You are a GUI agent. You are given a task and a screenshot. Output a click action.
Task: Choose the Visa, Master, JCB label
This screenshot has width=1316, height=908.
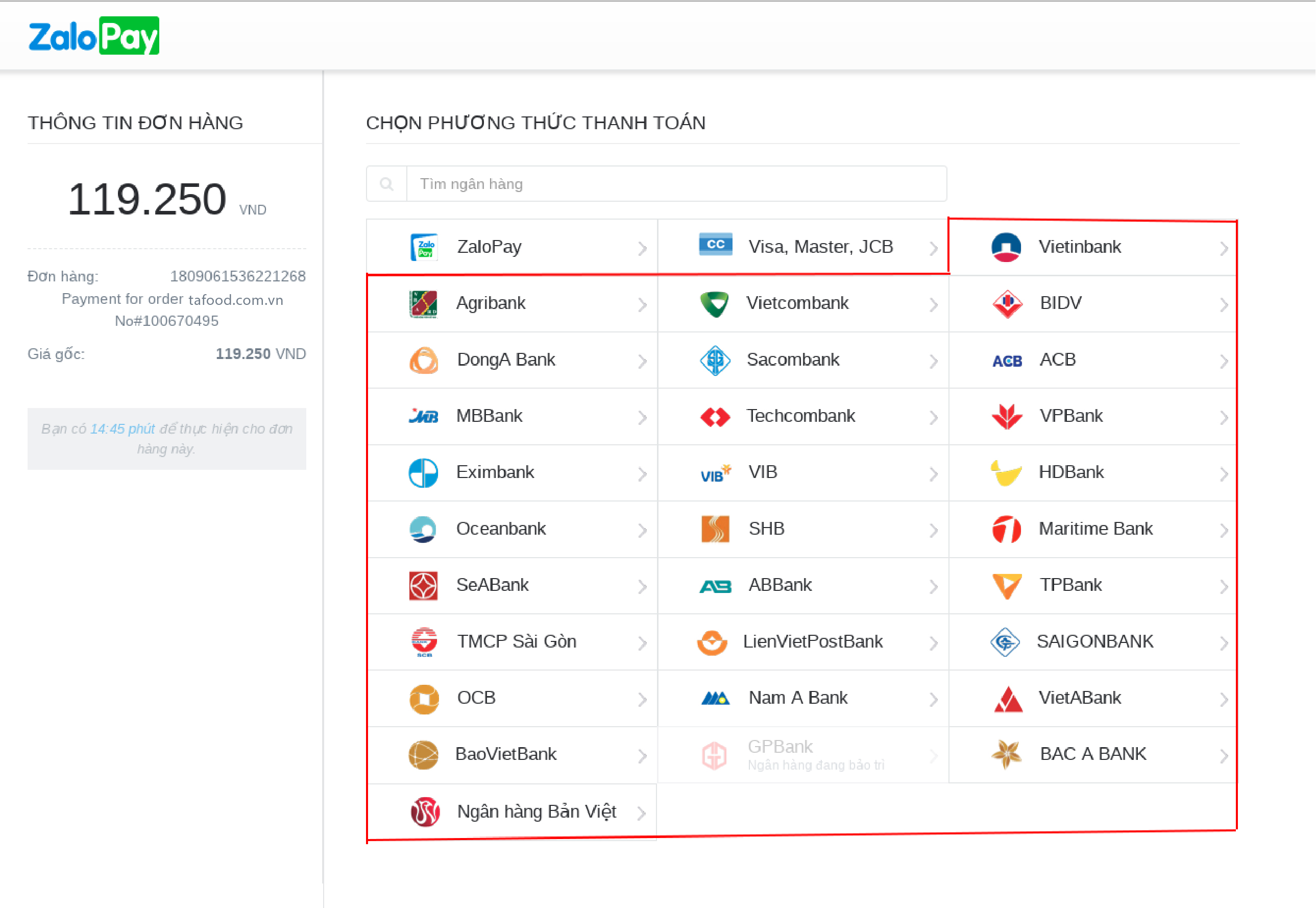[821, 247]
